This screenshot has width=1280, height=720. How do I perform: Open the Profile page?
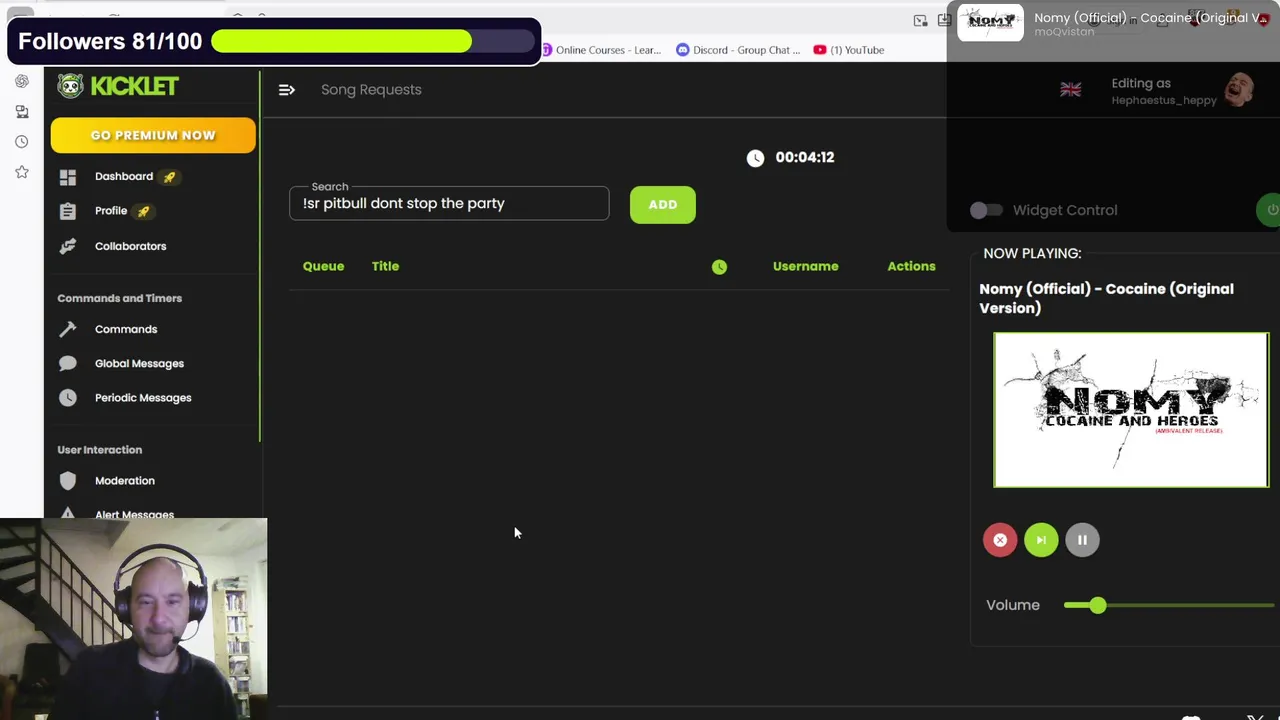coord(111,211)
